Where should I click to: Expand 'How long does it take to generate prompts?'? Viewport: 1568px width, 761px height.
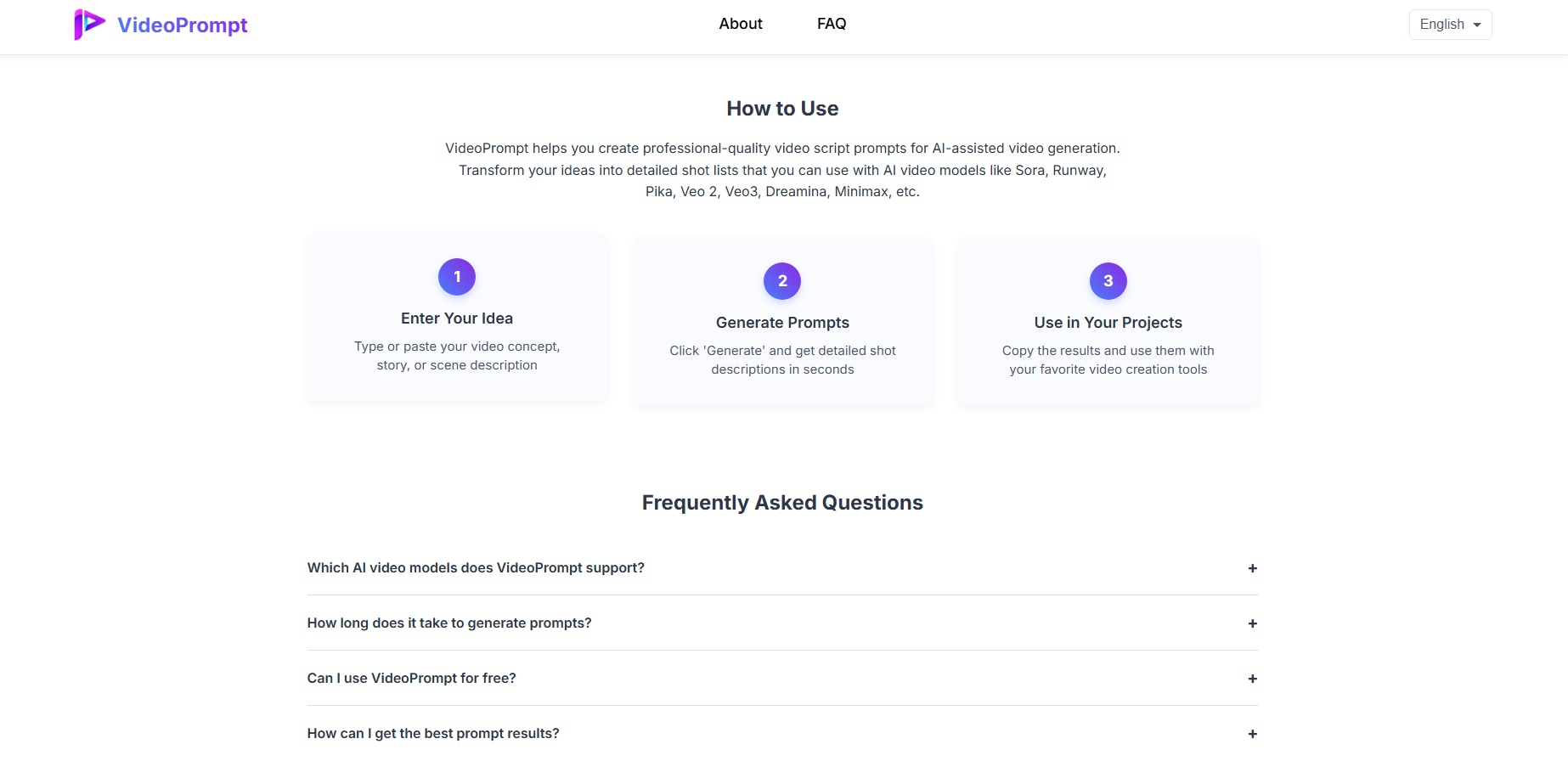click(782, 623)
